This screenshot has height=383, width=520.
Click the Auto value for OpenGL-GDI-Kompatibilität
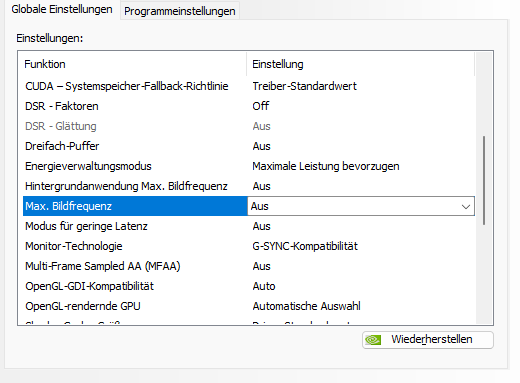[x=264, y=286]
